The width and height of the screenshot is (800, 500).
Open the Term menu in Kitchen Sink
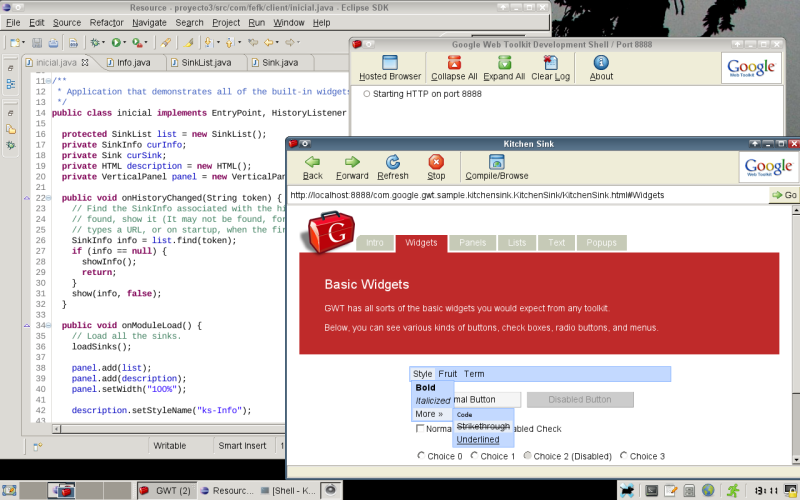click(474, 374)
